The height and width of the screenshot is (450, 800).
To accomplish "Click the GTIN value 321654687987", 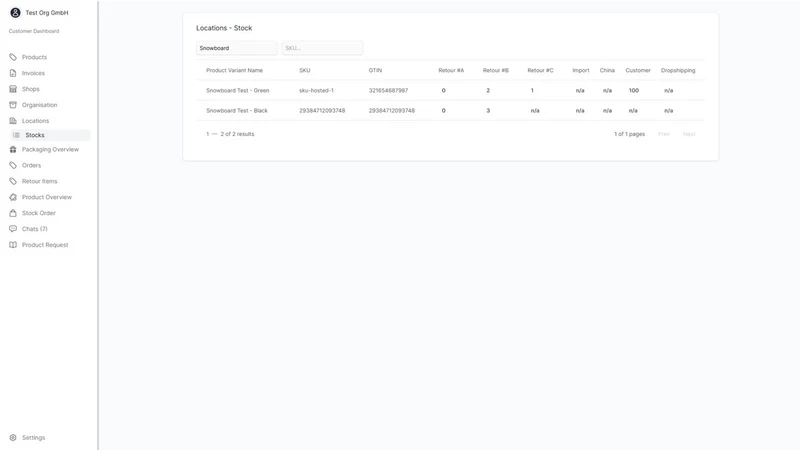I will 388,90.
